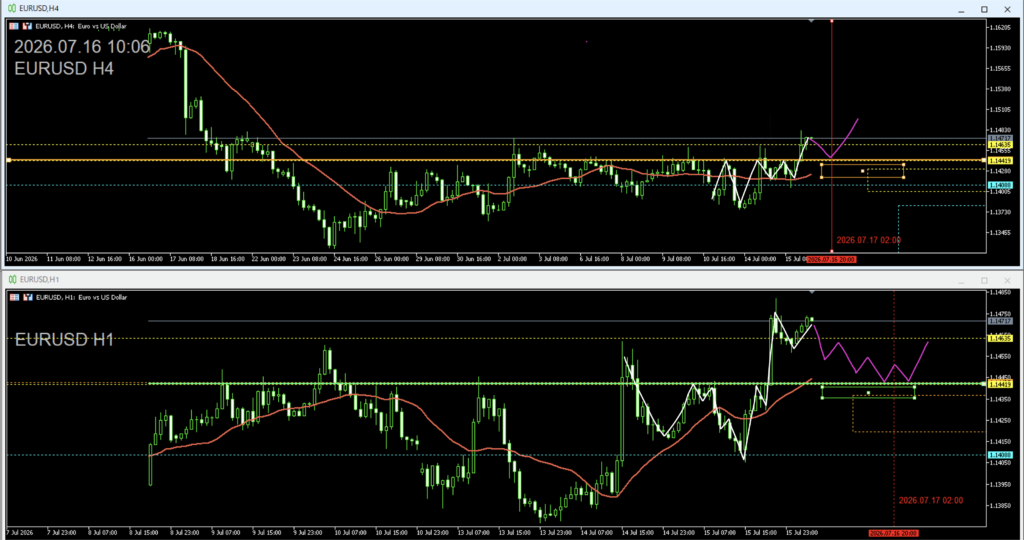Grab the top-right handle of the green rectangle in H1
The image size is (1024, 540).
[914, 387]
